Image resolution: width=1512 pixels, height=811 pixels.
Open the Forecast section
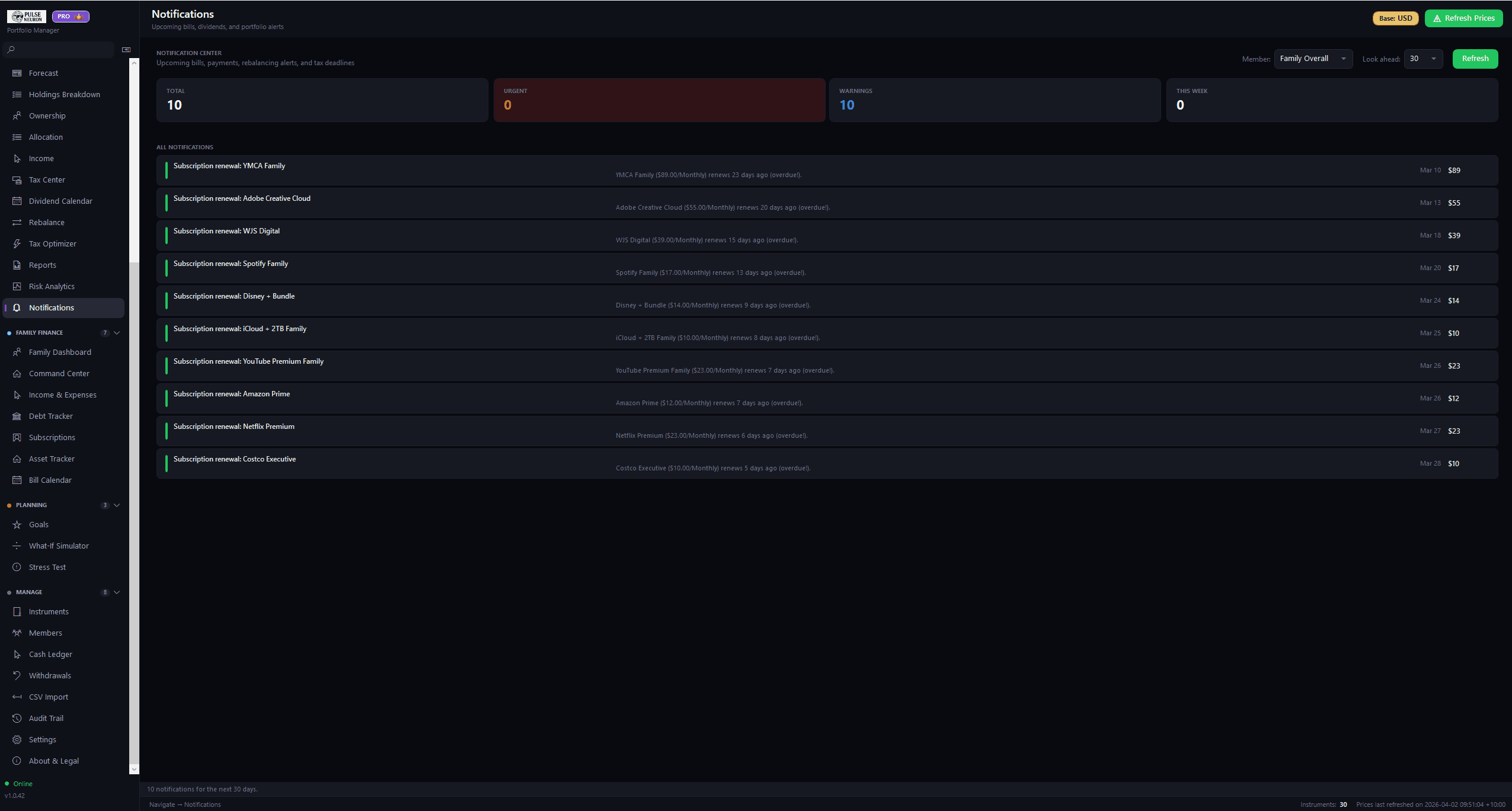tap(44, 73)
